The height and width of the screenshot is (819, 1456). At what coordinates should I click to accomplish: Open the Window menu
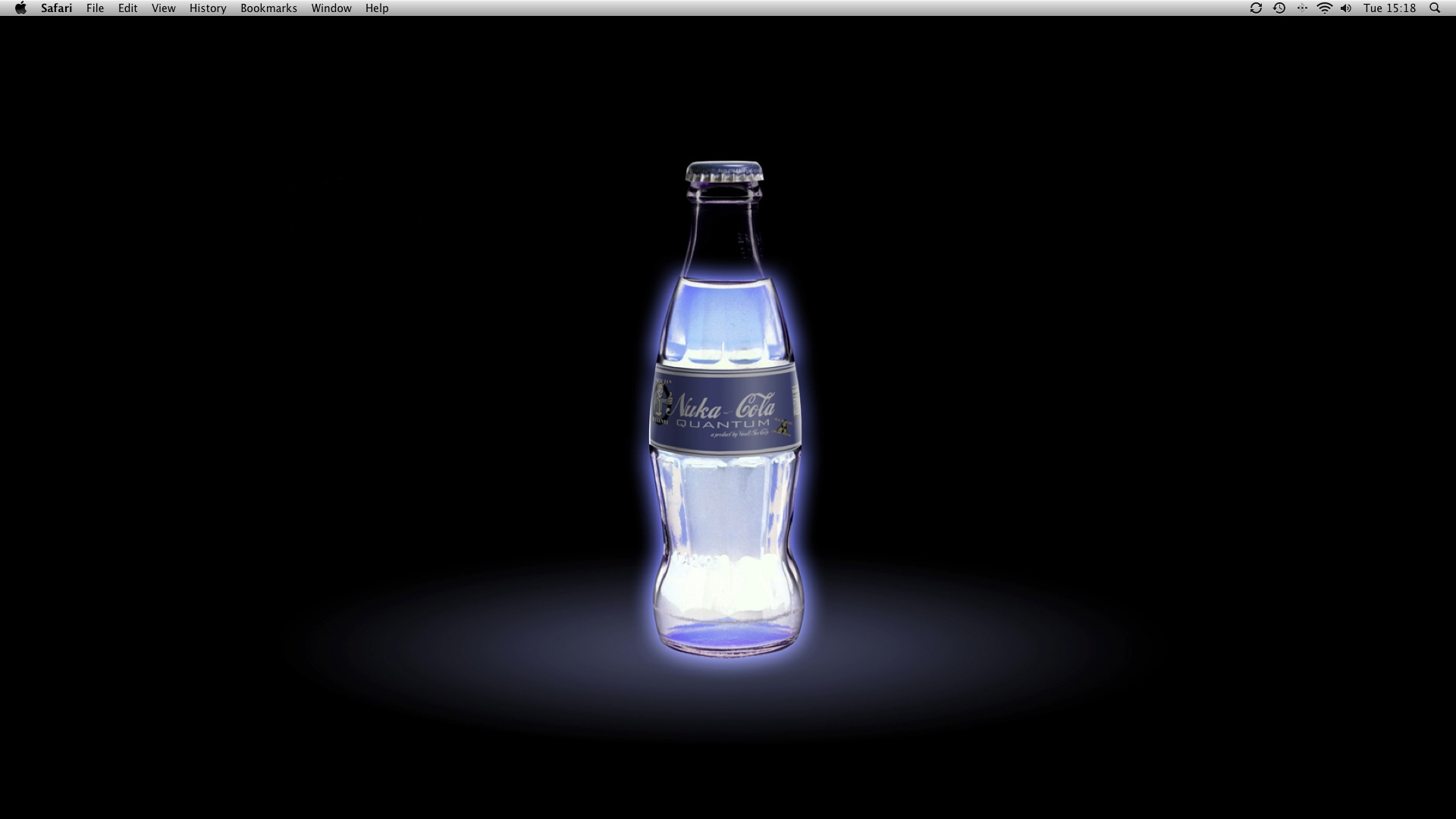[331, 8]
